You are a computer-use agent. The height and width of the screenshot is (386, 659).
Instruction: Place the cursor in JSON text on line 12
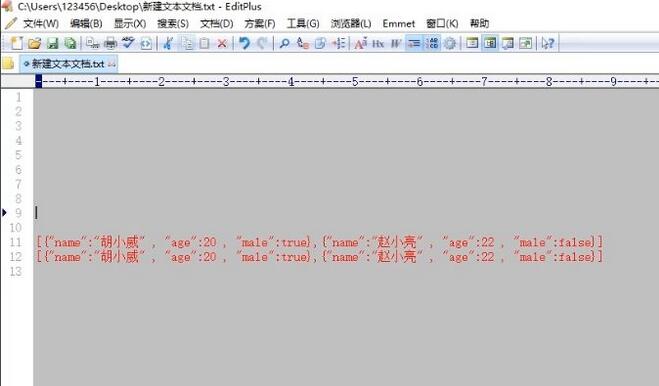[319, 256]
